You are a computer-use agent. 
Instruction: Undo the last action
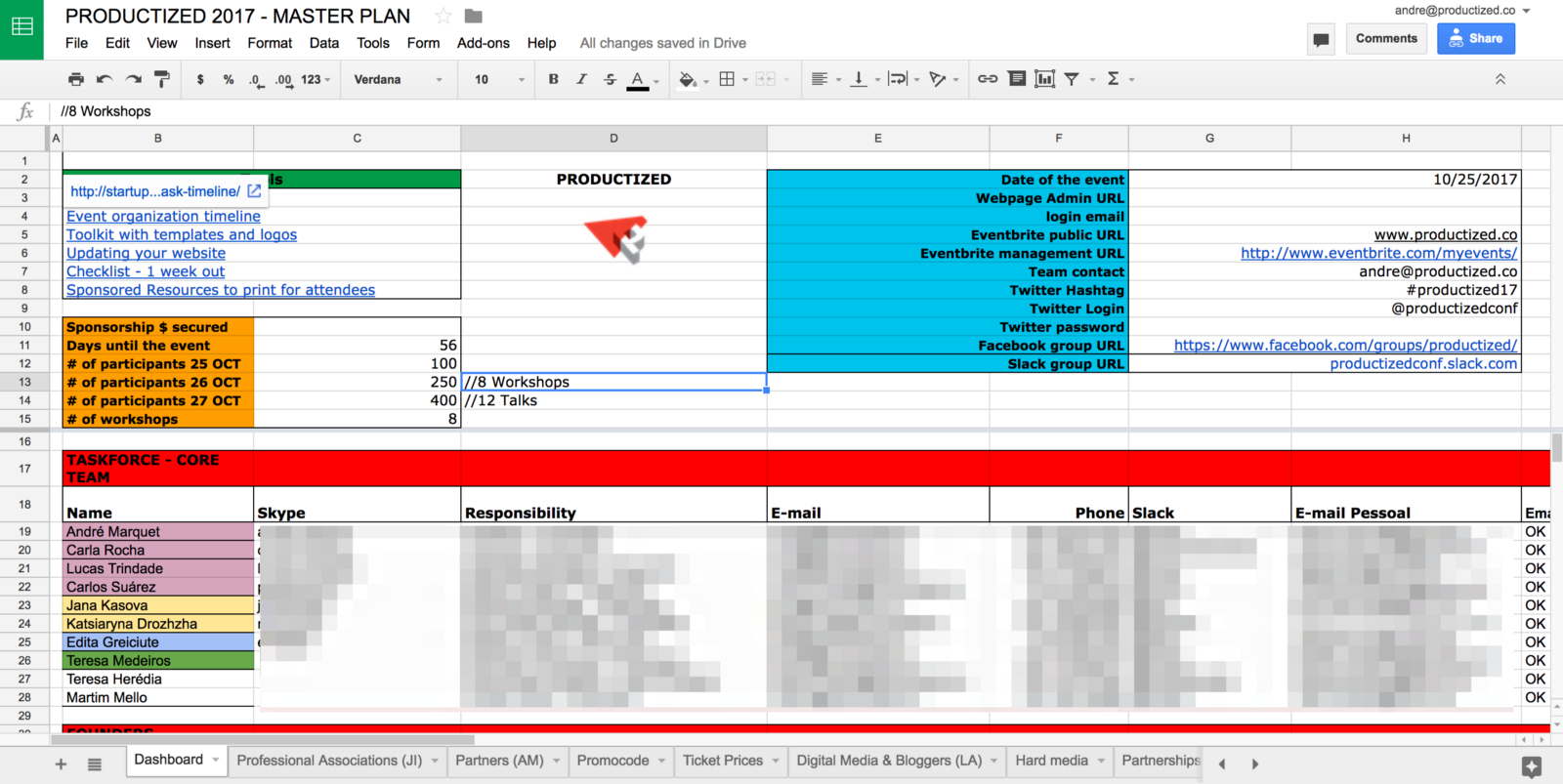click(105, 79)
